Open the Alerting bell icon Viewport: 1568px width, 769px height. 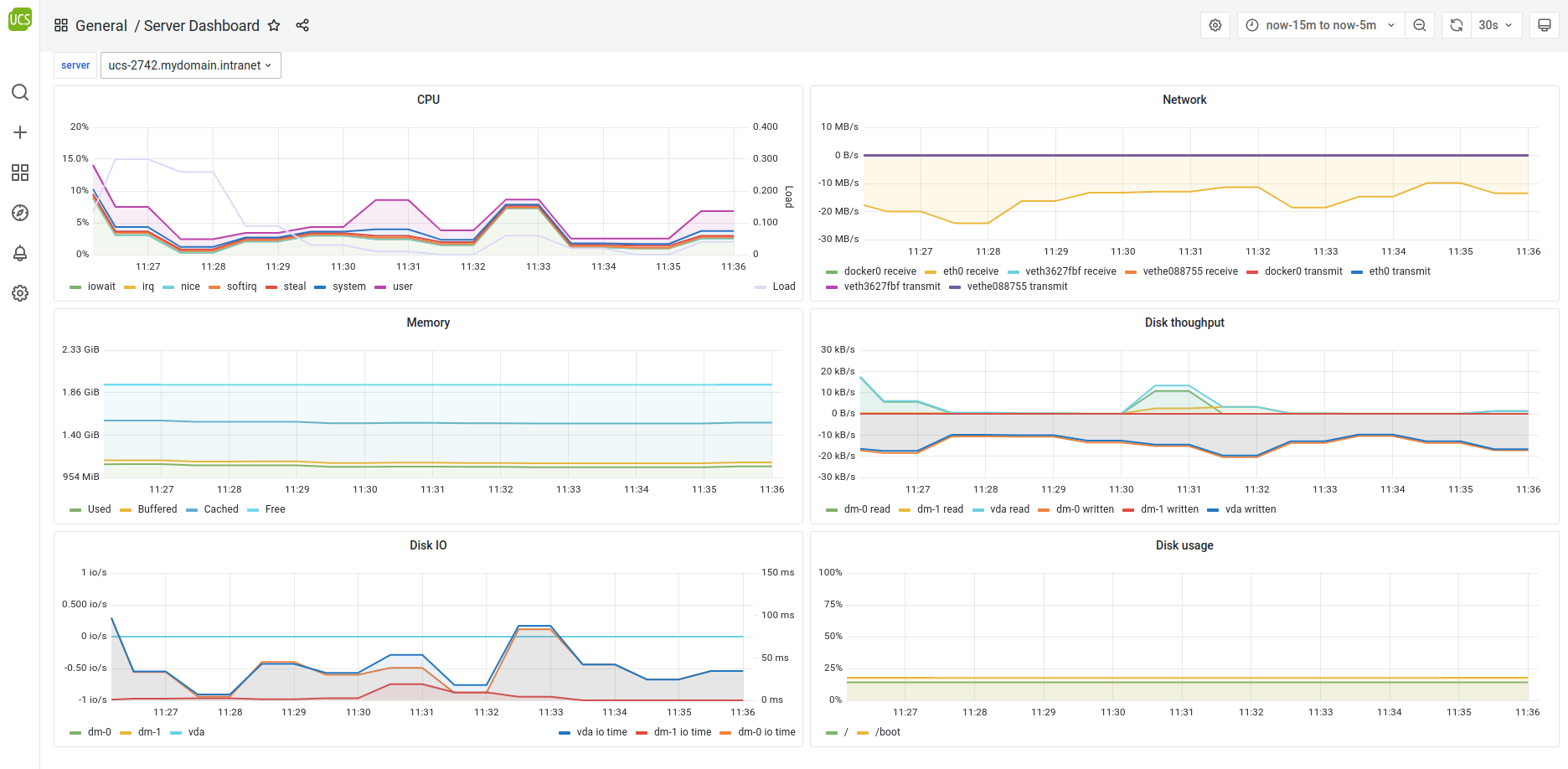click(20, 253)
